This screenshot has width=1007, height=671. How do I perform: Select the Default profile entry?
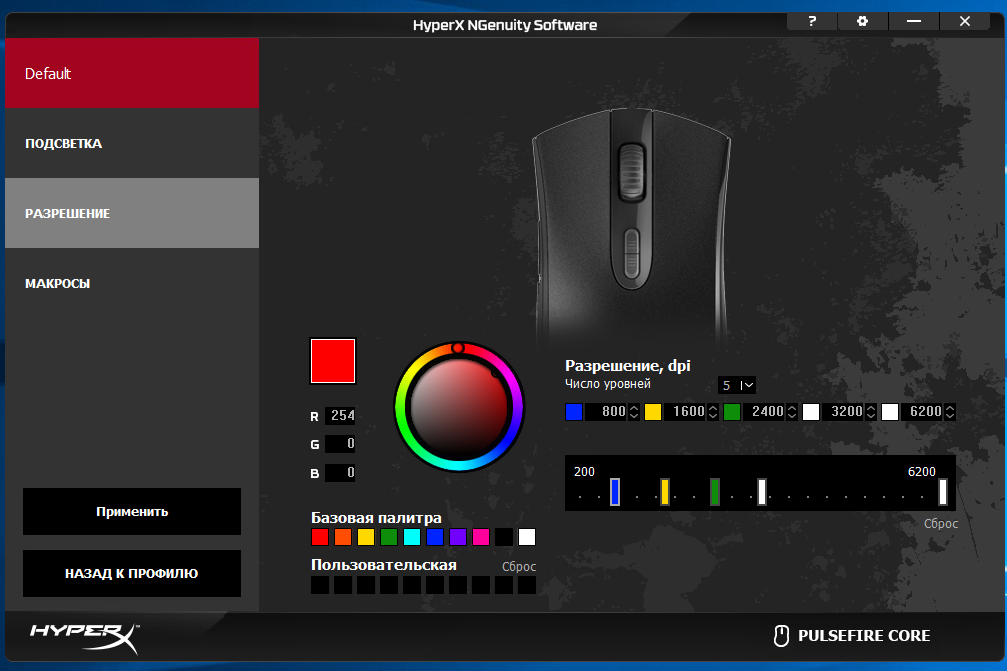click(x=131, y=73)
